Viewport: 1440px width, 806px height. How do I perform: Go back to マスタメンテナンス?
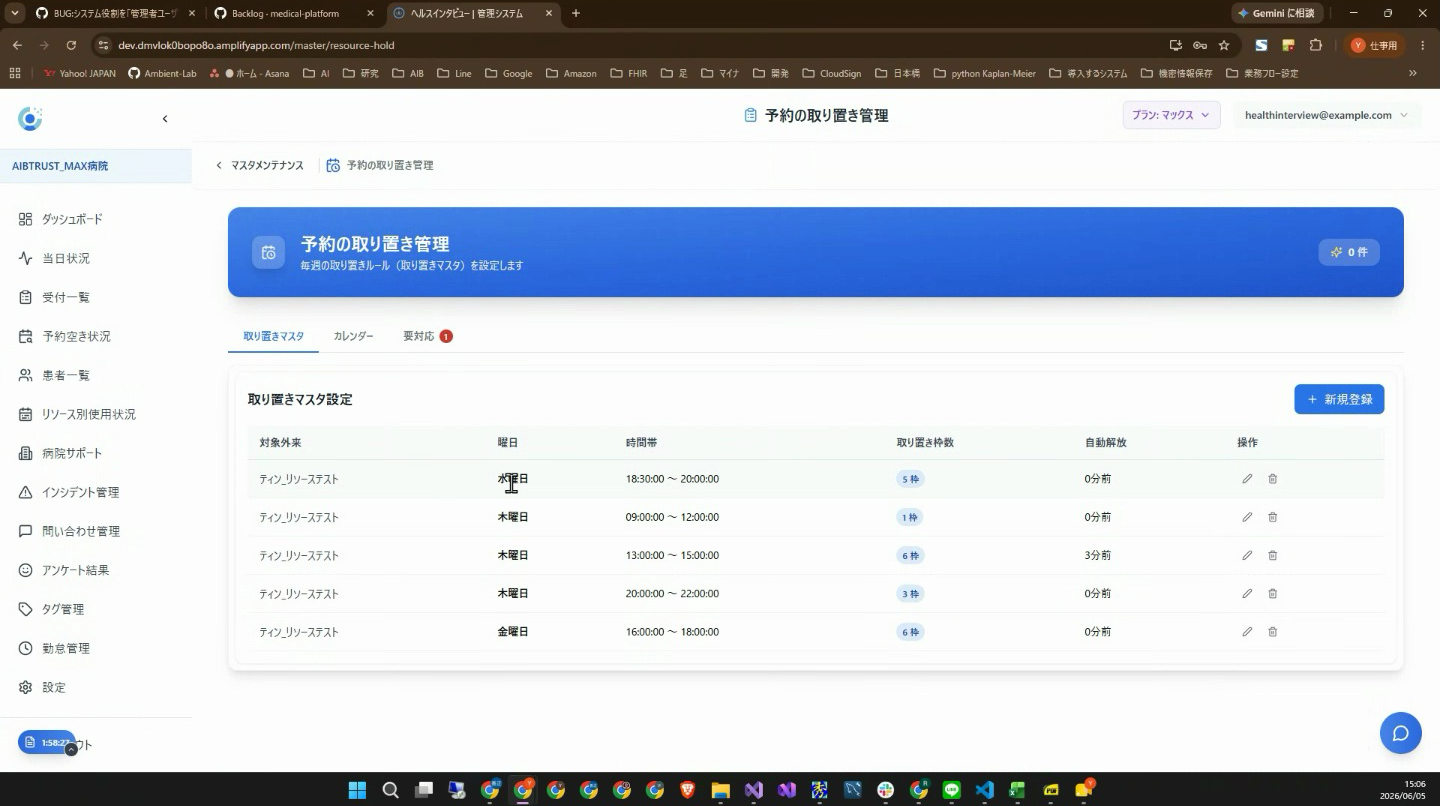click(x=260, y=165)
